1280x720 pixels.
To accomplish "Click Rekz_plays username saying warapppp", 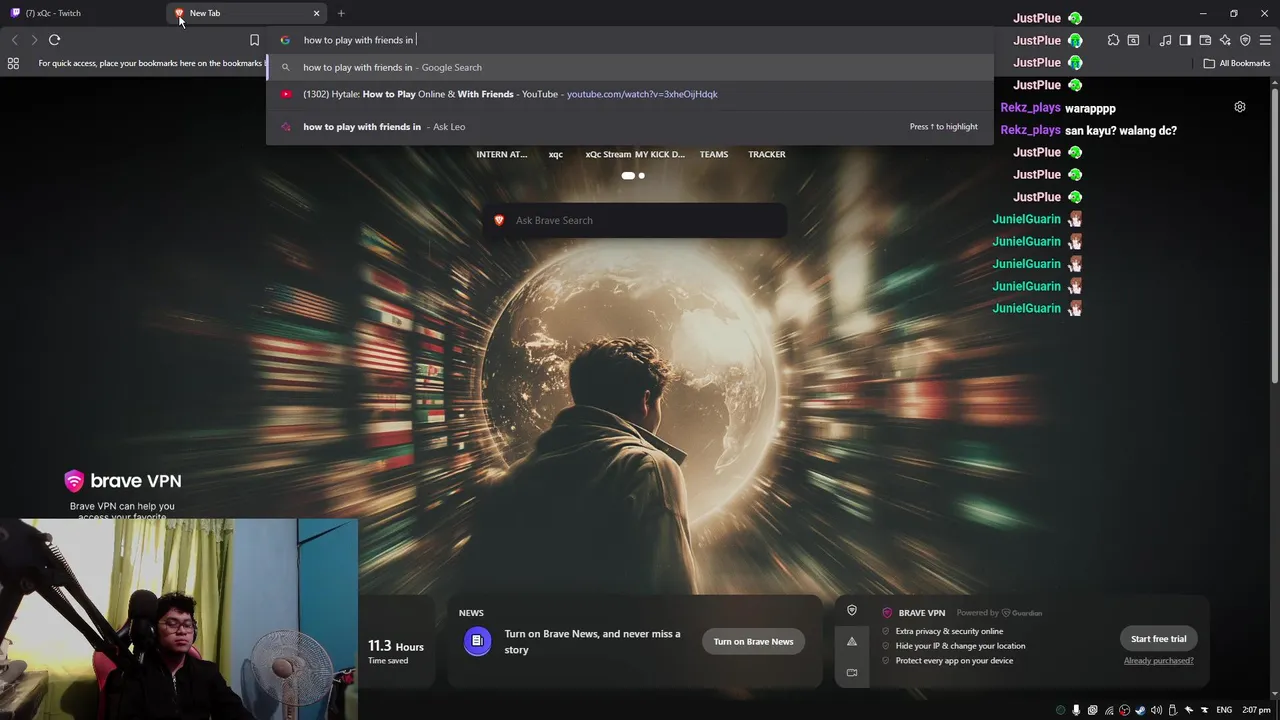I will click(x=1030, y=108).
